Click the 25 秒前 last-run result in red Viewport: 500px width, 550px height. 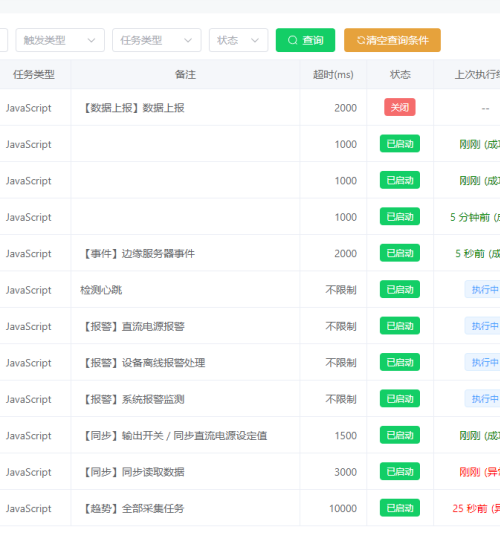pyautogui.click(x=476, y=509)
